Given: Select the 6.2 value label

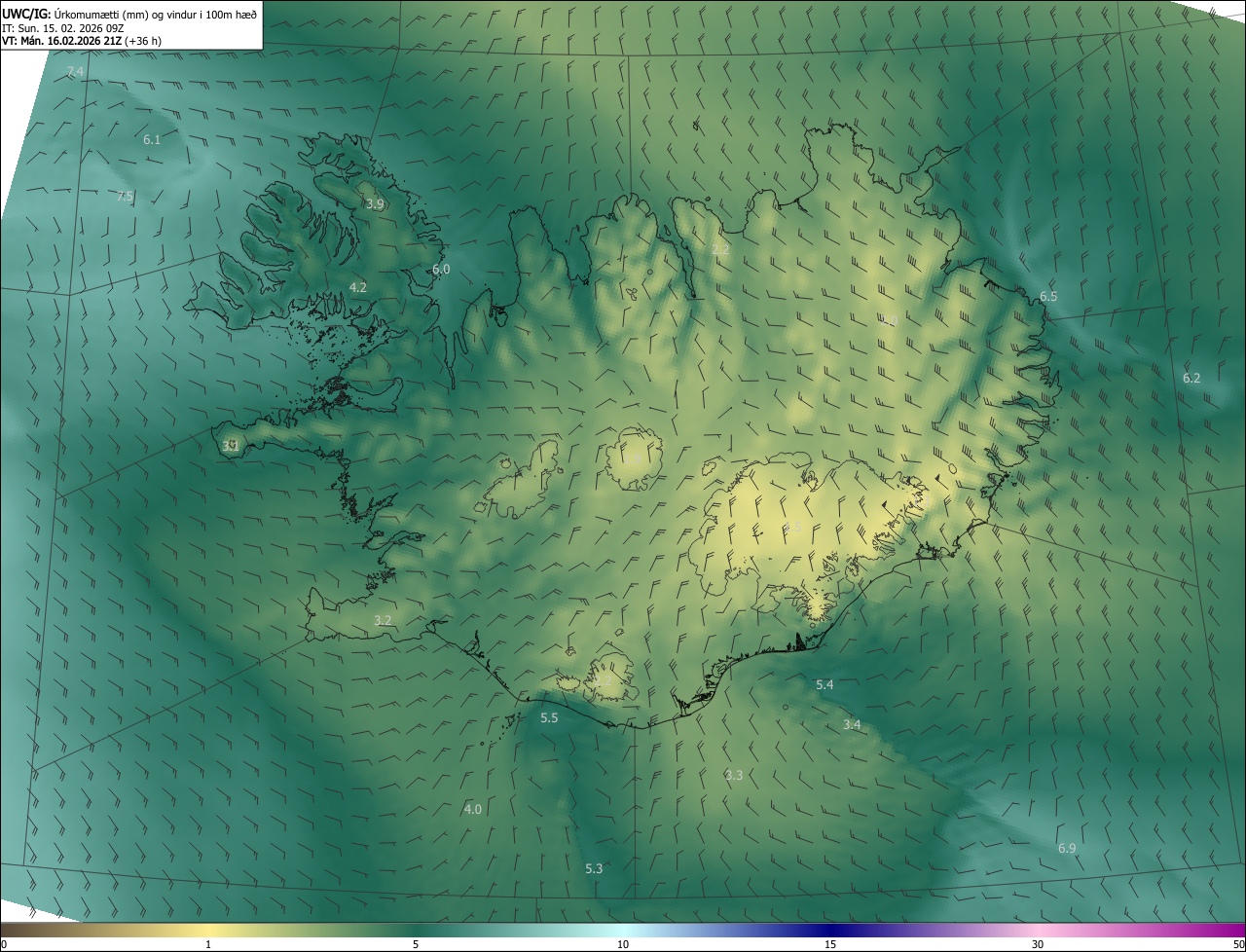Looking at the screenshot, I should coord(1191,378).
